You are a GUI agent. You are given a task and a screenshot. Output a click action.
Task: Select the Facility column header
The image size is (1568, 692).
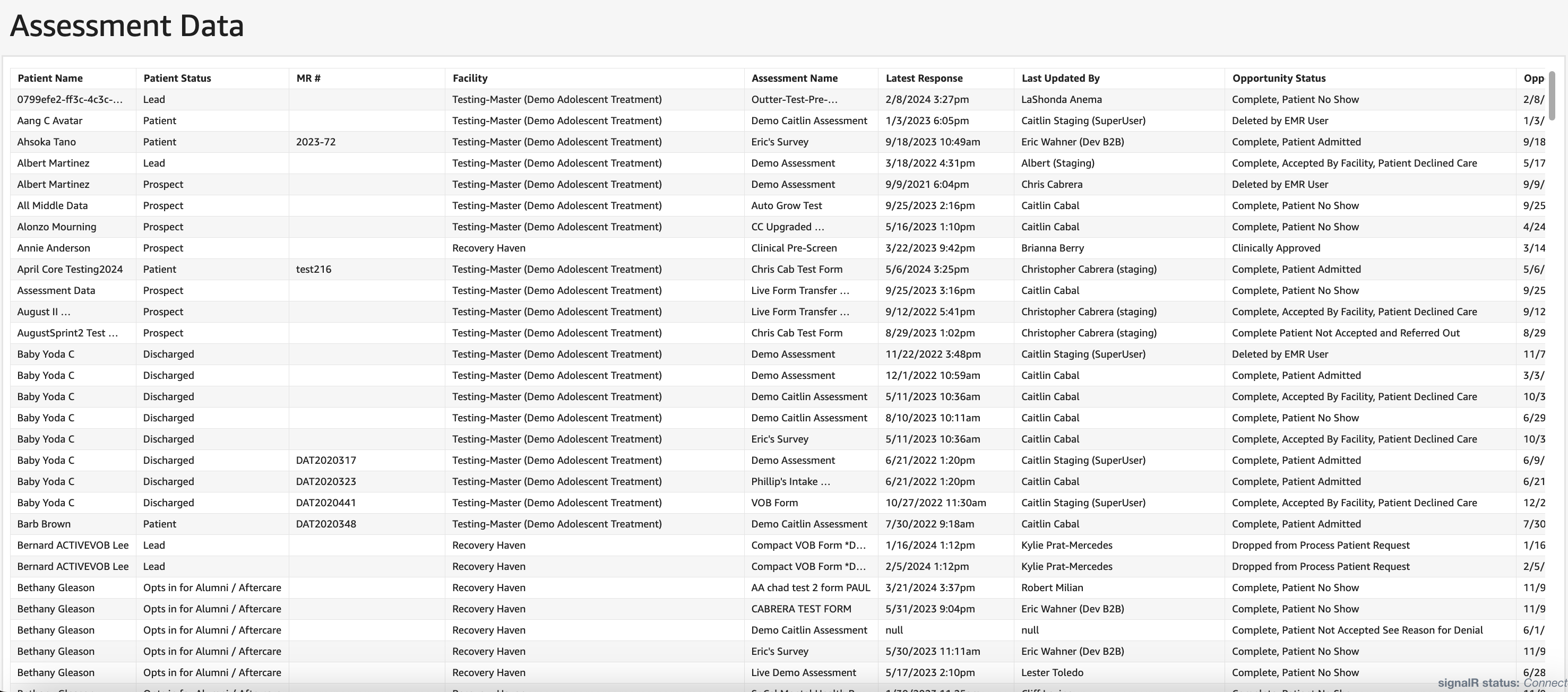point(469,78)
